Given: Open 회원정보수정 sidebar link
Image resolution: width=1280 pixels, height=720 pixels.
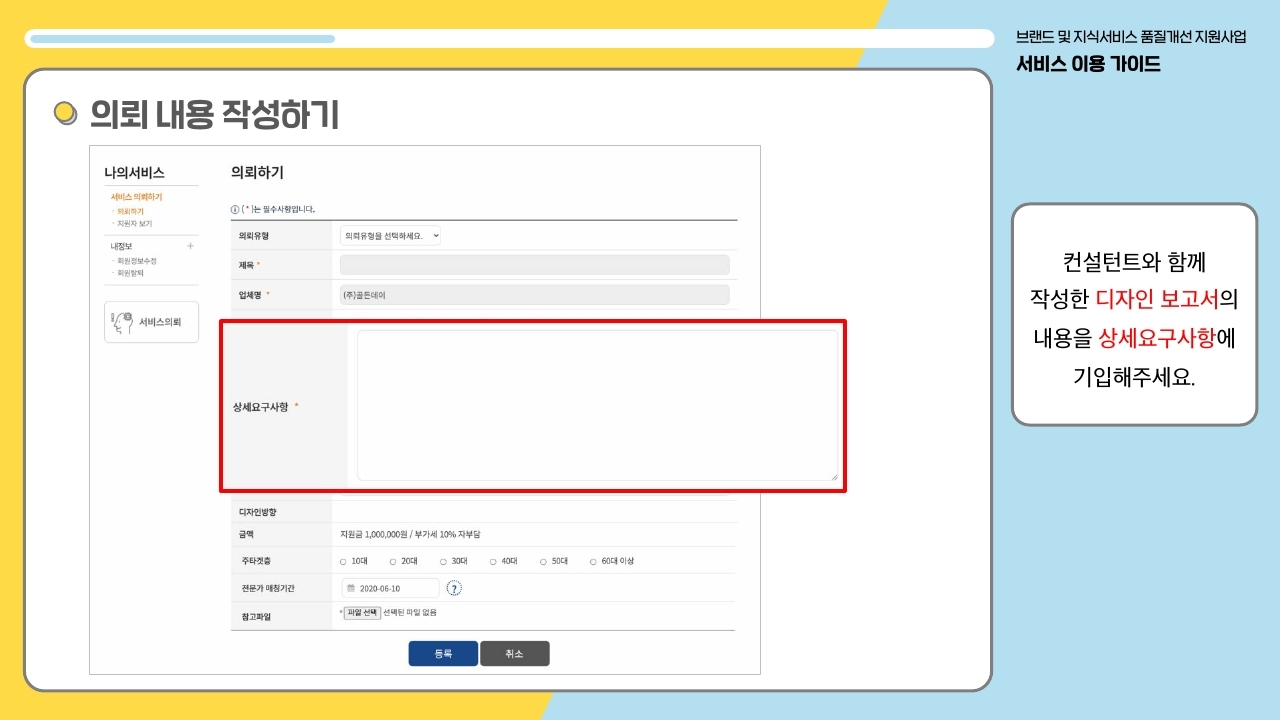Looking at the screenshot, I should click(x=137, y=261).
